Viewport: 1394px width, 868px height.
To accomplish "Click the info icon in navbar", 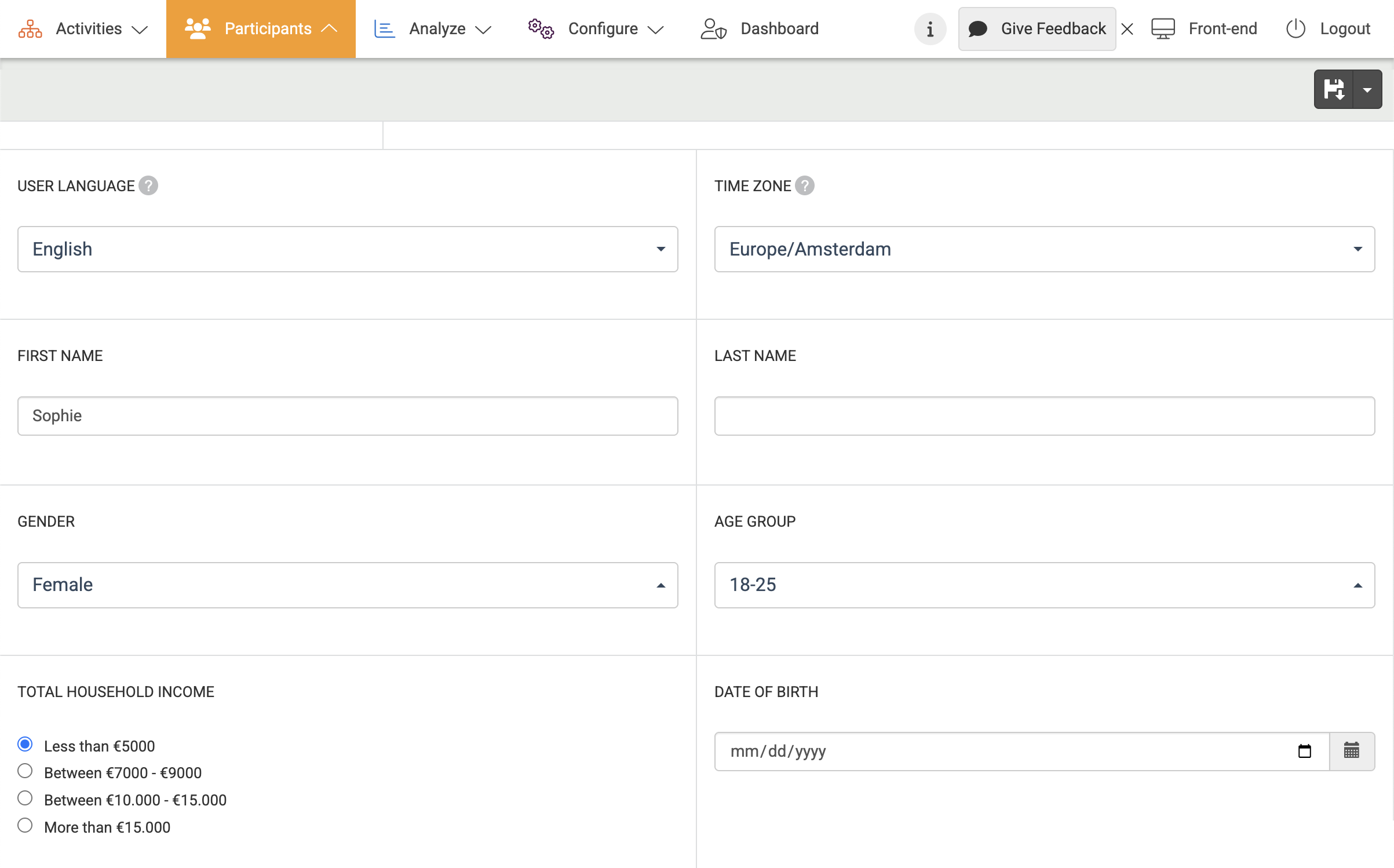I will pos(930,29).
